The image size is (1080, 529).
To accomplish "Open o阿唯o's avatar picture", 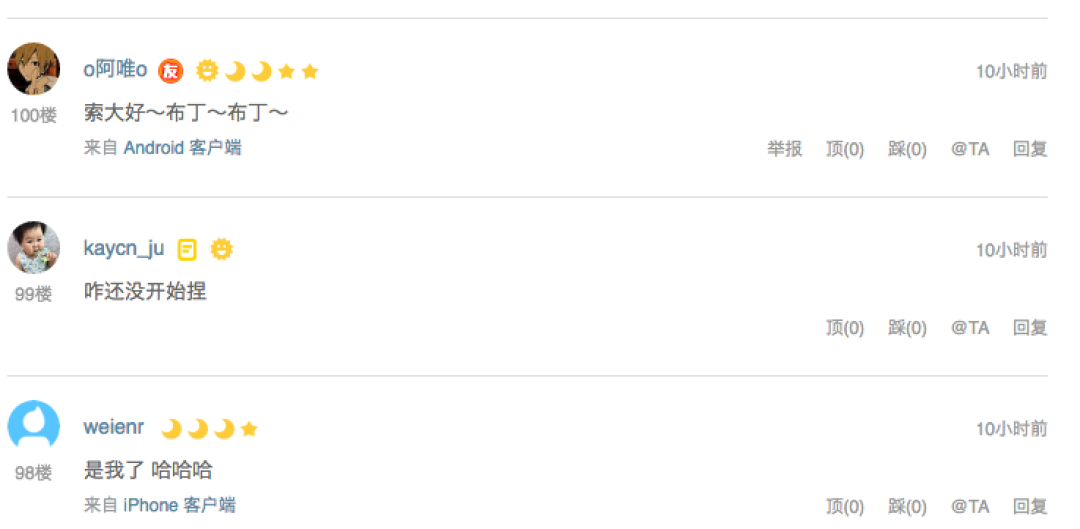I will tap(33, 69).
